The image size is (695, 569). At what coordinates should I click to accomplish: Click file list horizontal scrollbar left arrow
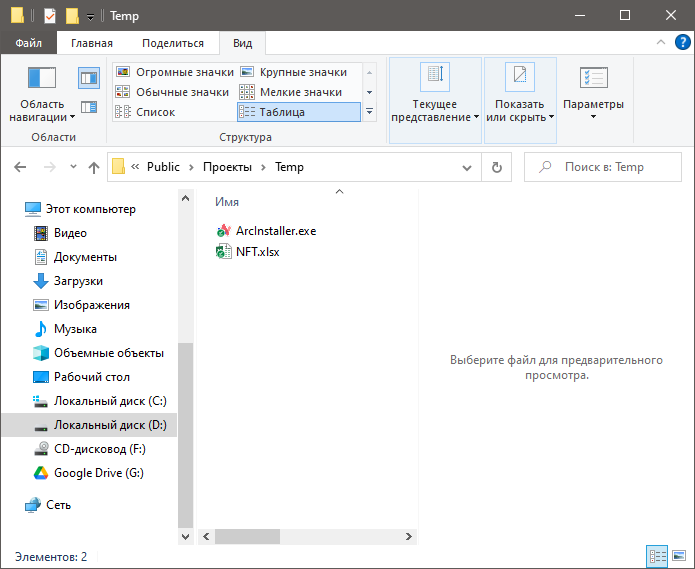point(206,537)
